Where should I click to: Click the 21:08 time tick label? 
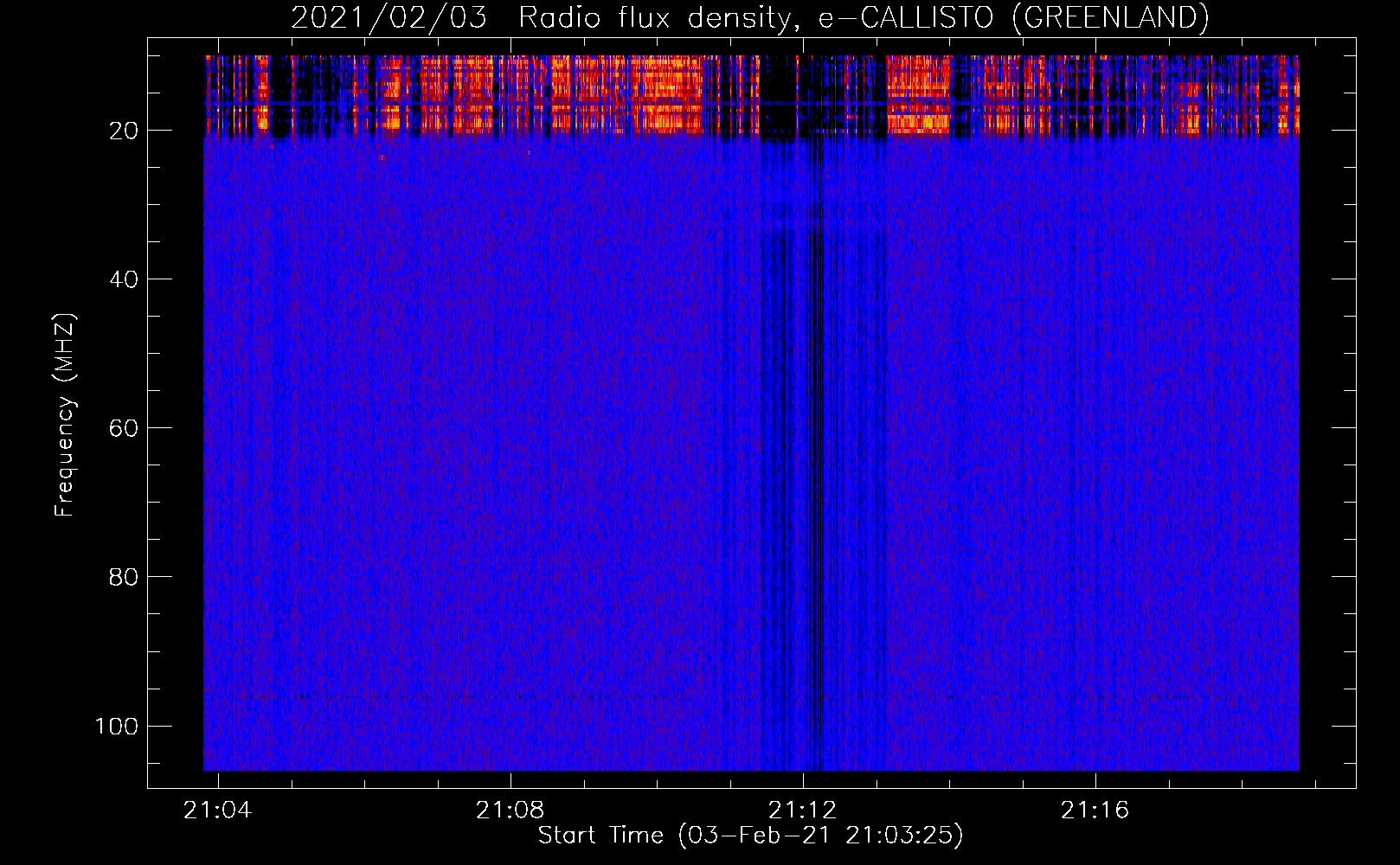click(511, 810)
